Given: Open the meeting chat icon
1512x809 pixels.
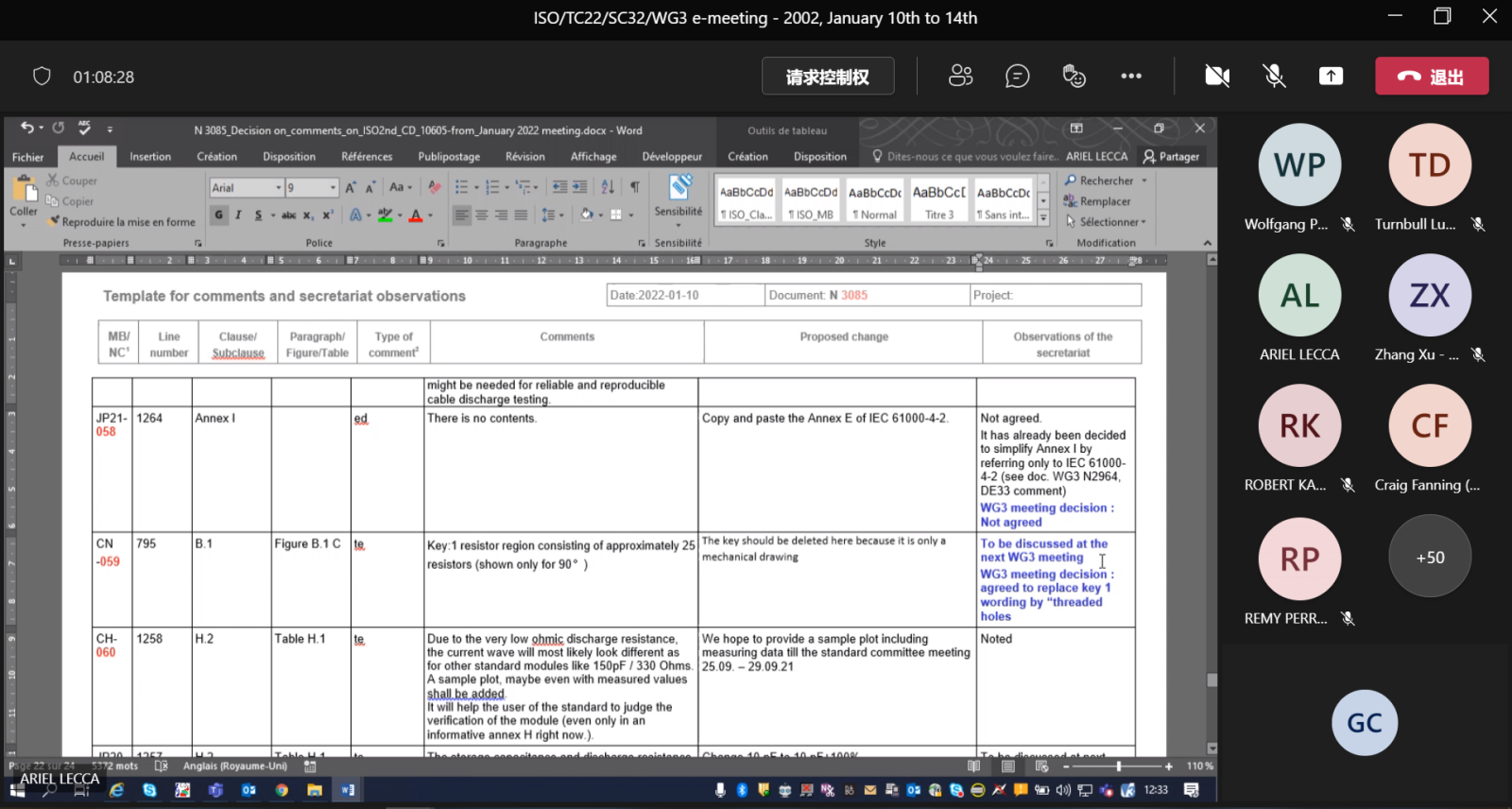Looking at the screenshot, I should point(1017,77).
